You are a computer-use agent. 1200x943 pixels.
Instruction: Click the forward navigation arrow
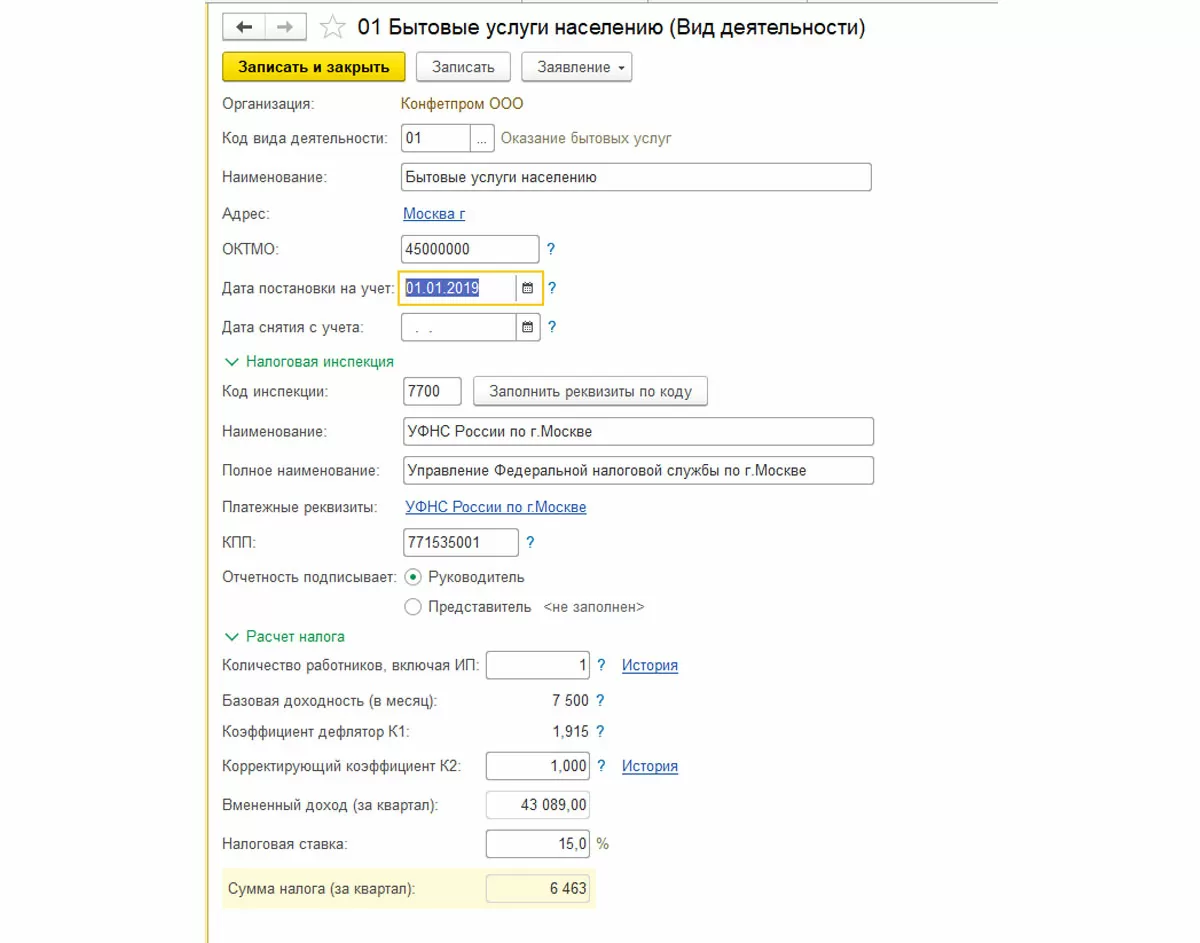pyautogui.click(x=284, y=27)
